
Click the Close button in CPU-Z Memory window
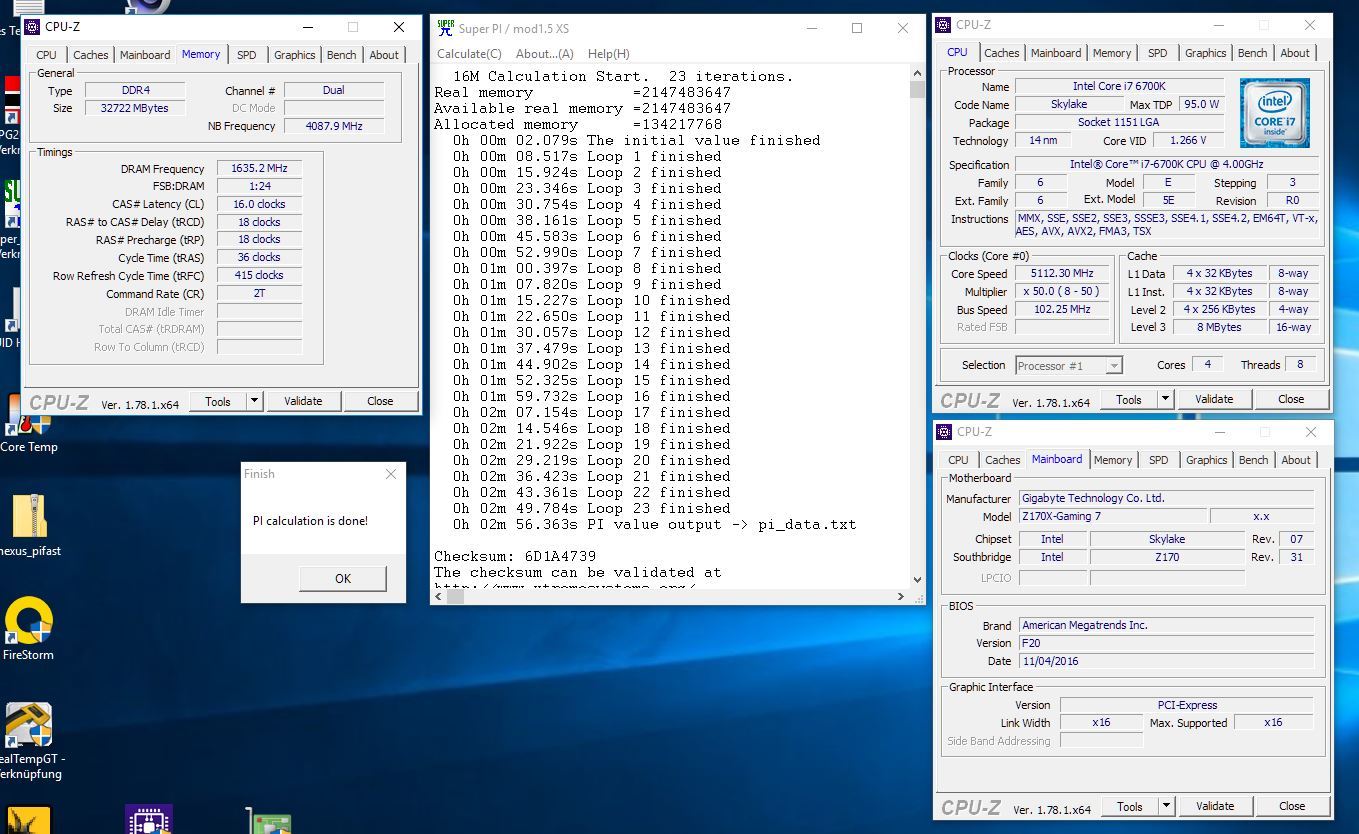(x=380, y=401)
